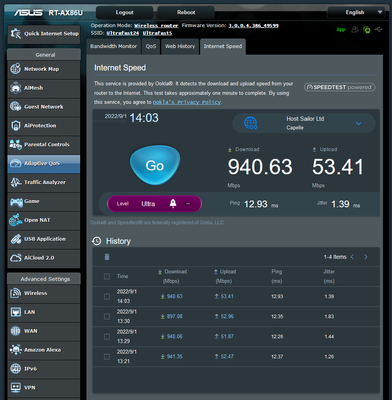Open the WAN globe icon
This screenshot has height=400, width=392.
(15, 331)
